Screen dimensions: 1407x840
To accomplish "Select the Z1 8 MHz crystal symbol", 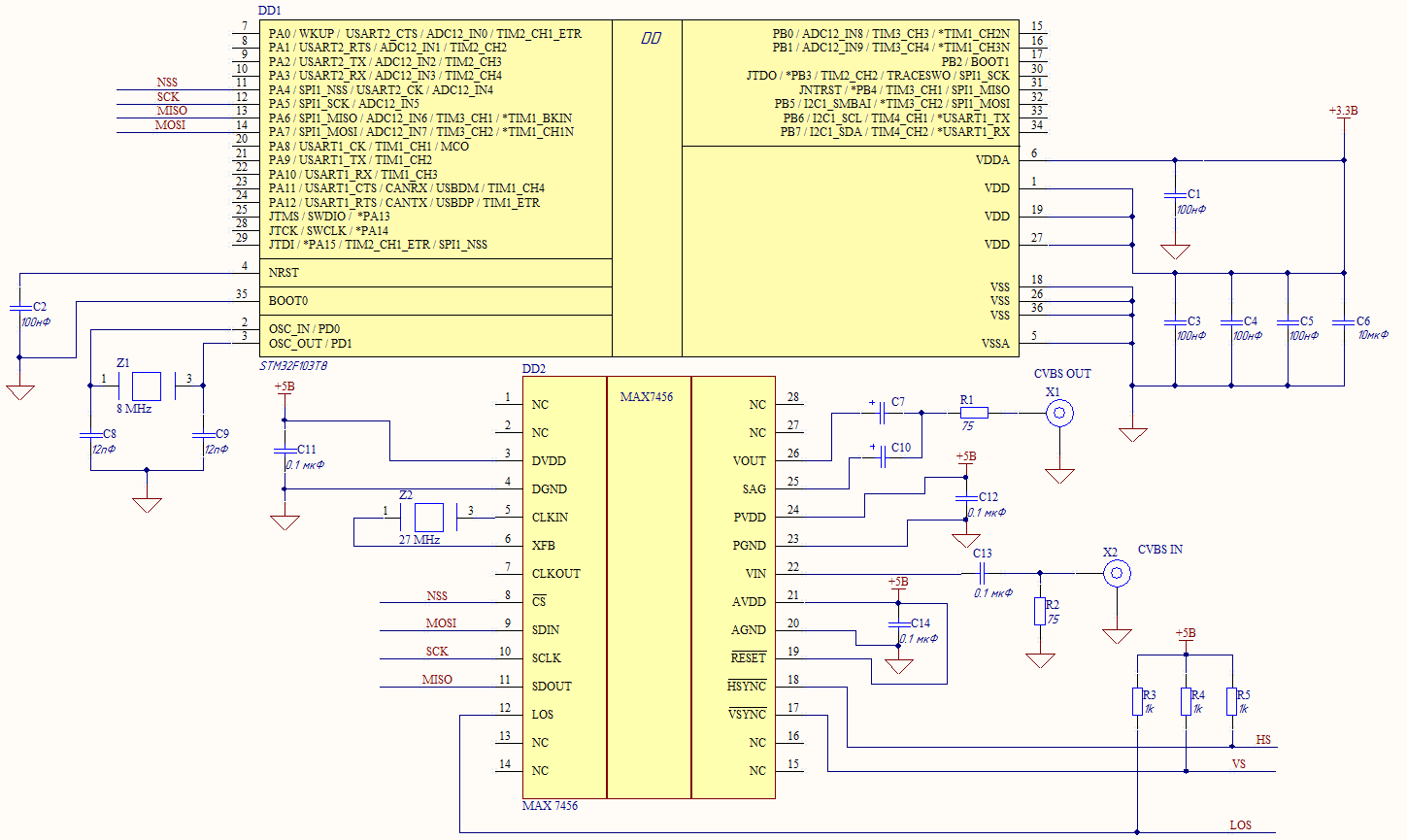I will point(147,386).
